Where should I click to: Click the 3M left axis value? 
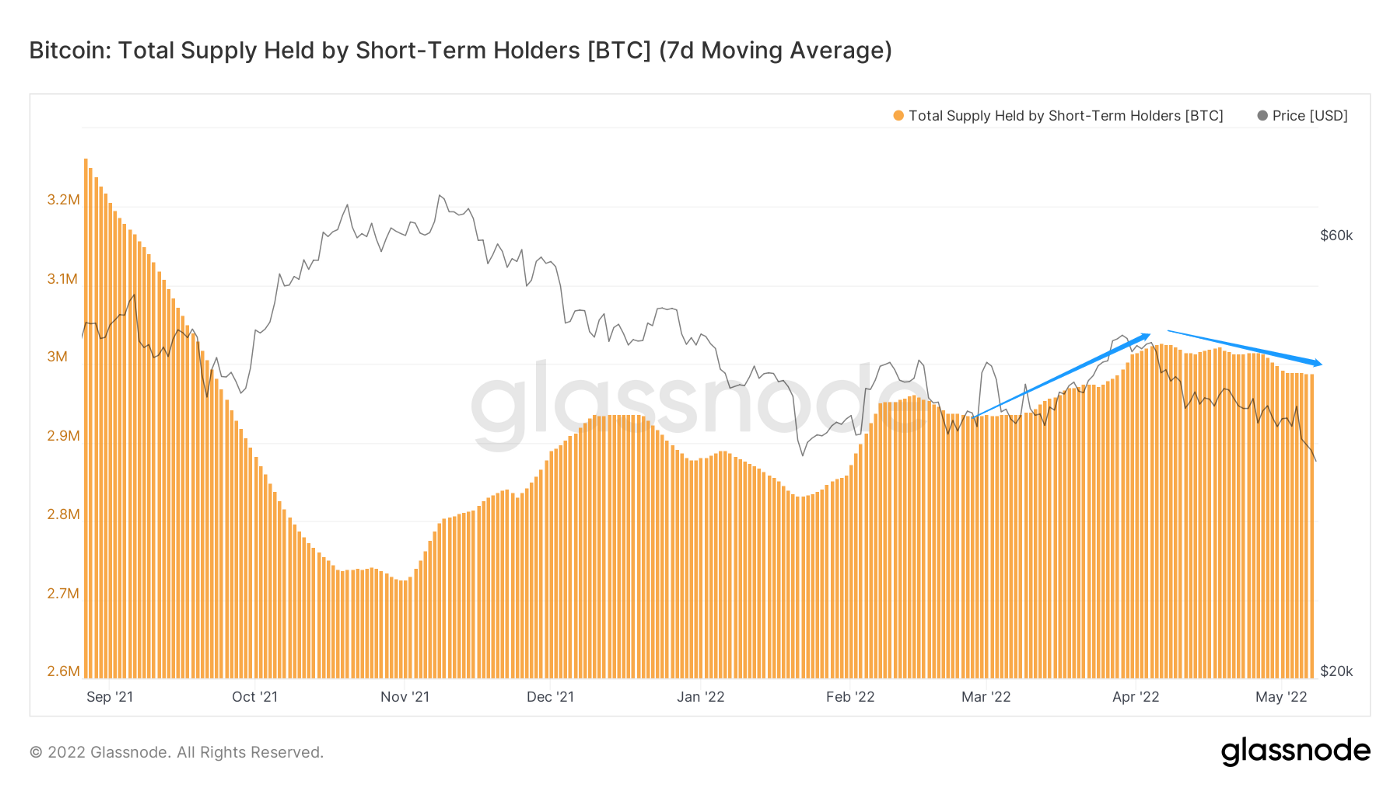point(67,357)
